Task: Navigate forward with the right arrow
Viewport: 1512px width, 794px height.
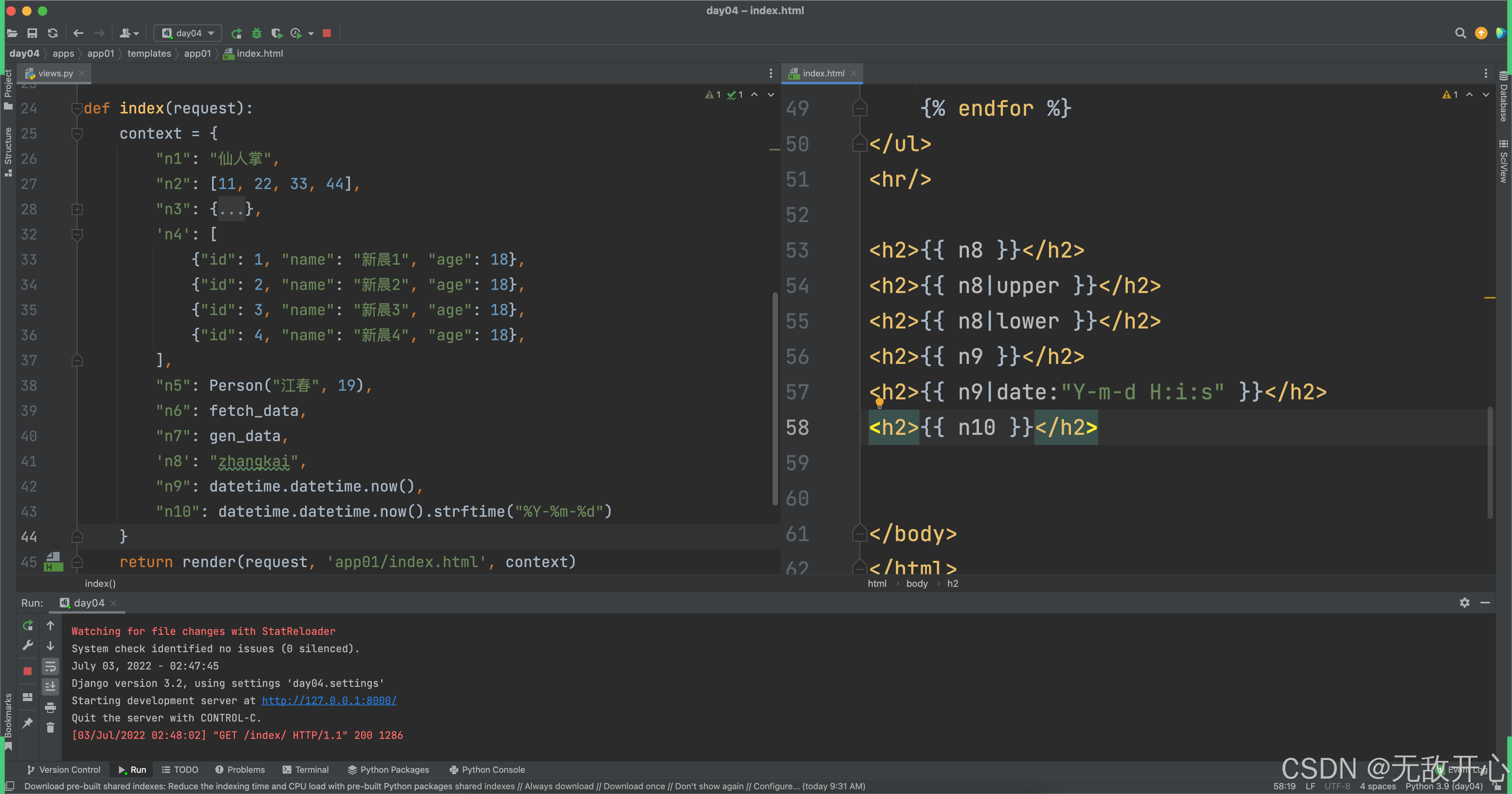Action: [99, 33]
